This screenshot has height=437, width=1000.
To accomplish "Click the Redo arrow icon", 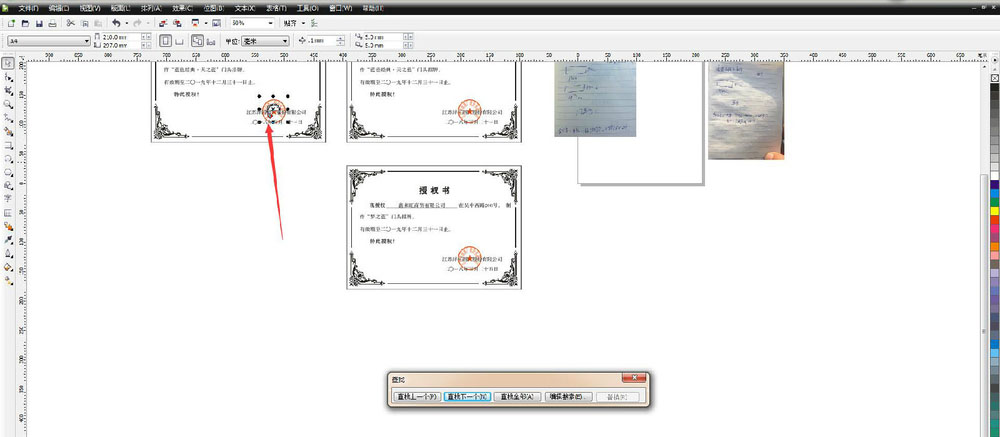I will pyautogui.click(x=136, y=23).
